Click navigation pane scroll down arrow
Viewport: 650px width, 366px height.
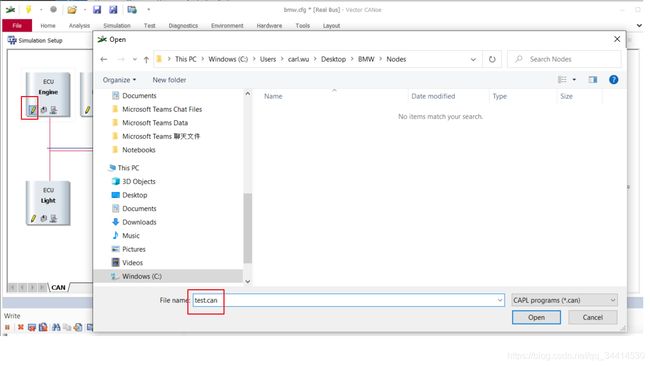pyautogui.click(x=247, y=282)
